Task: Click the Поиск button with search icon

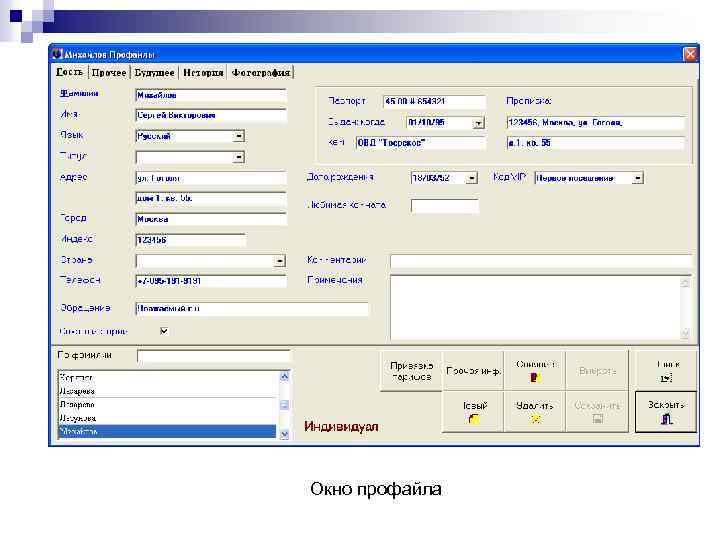Action: pos(666,371)
